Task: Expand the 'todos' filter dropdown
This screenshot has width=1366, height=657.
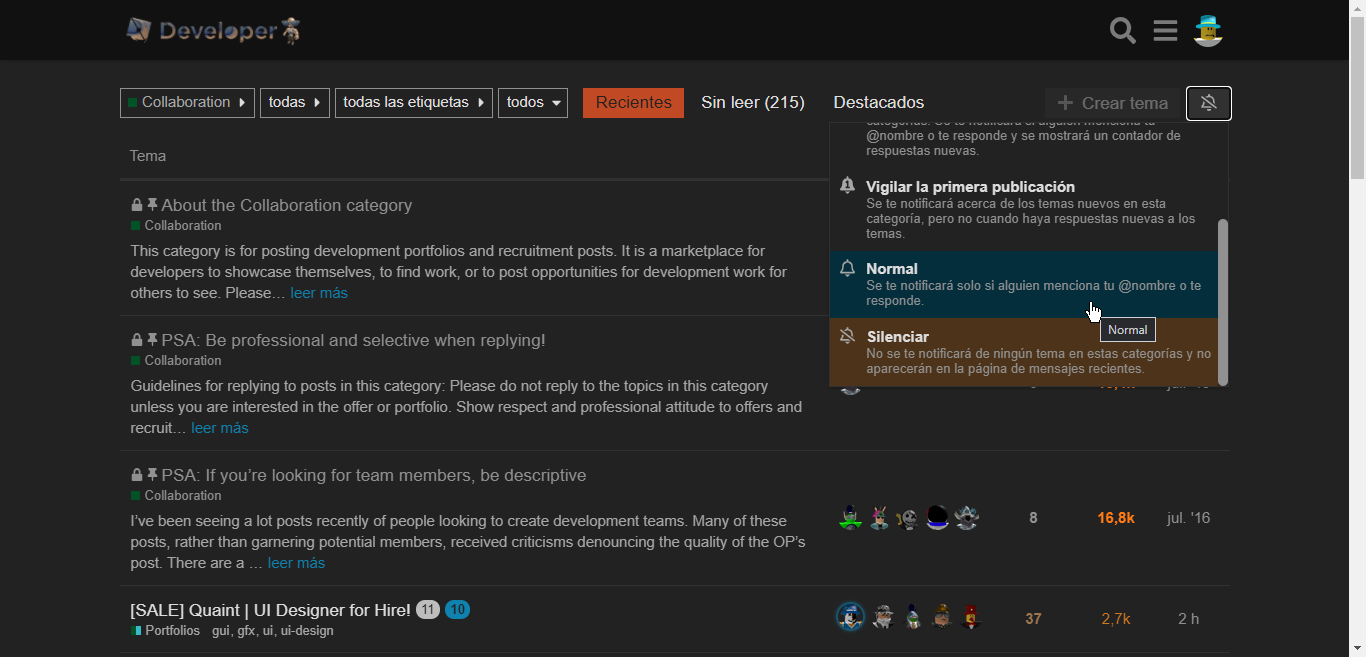Action: (533, 103)
